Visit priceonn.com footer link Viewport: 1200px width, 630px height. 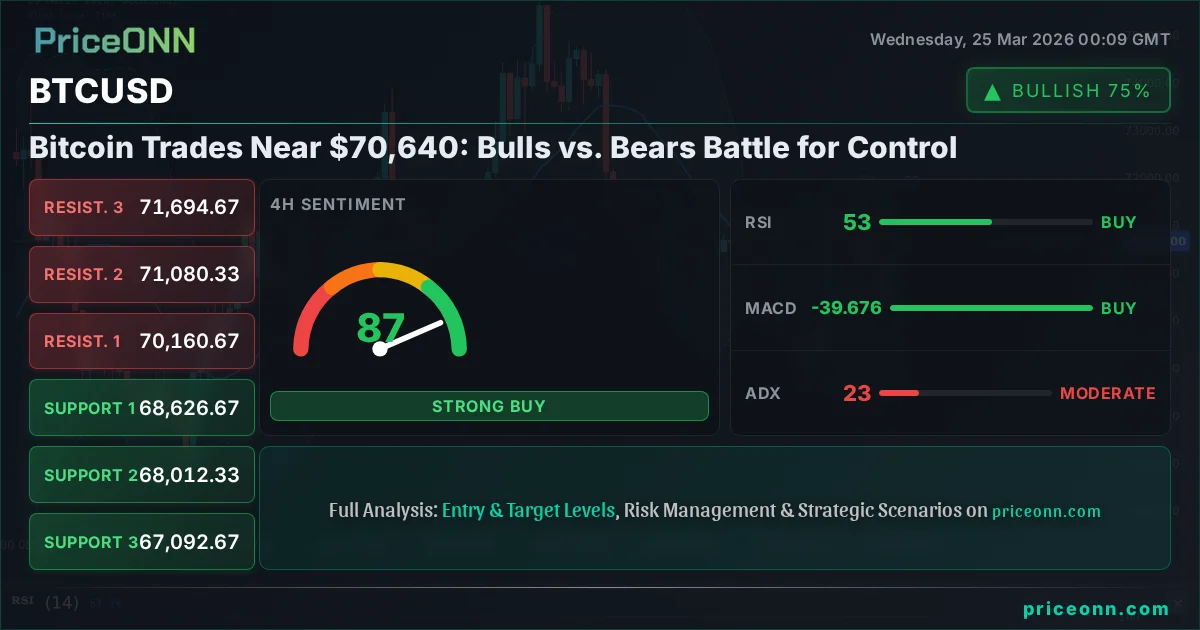(x=1096, y=609)
